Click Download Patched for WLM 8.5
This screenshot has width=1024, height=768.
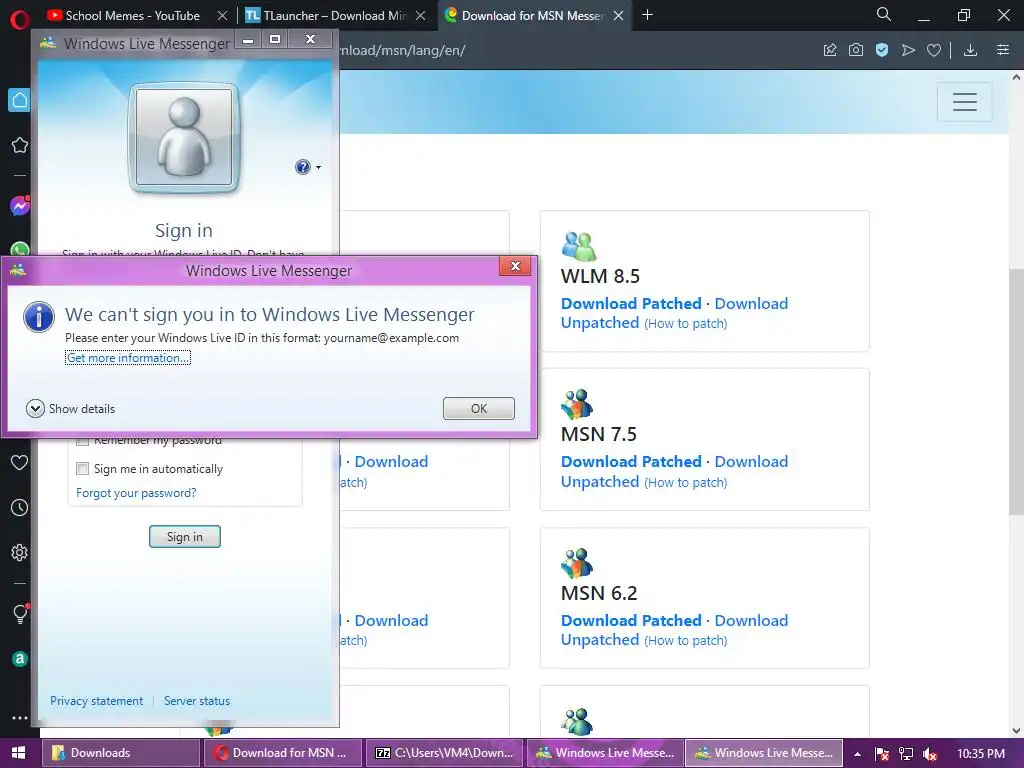(631, 304)
